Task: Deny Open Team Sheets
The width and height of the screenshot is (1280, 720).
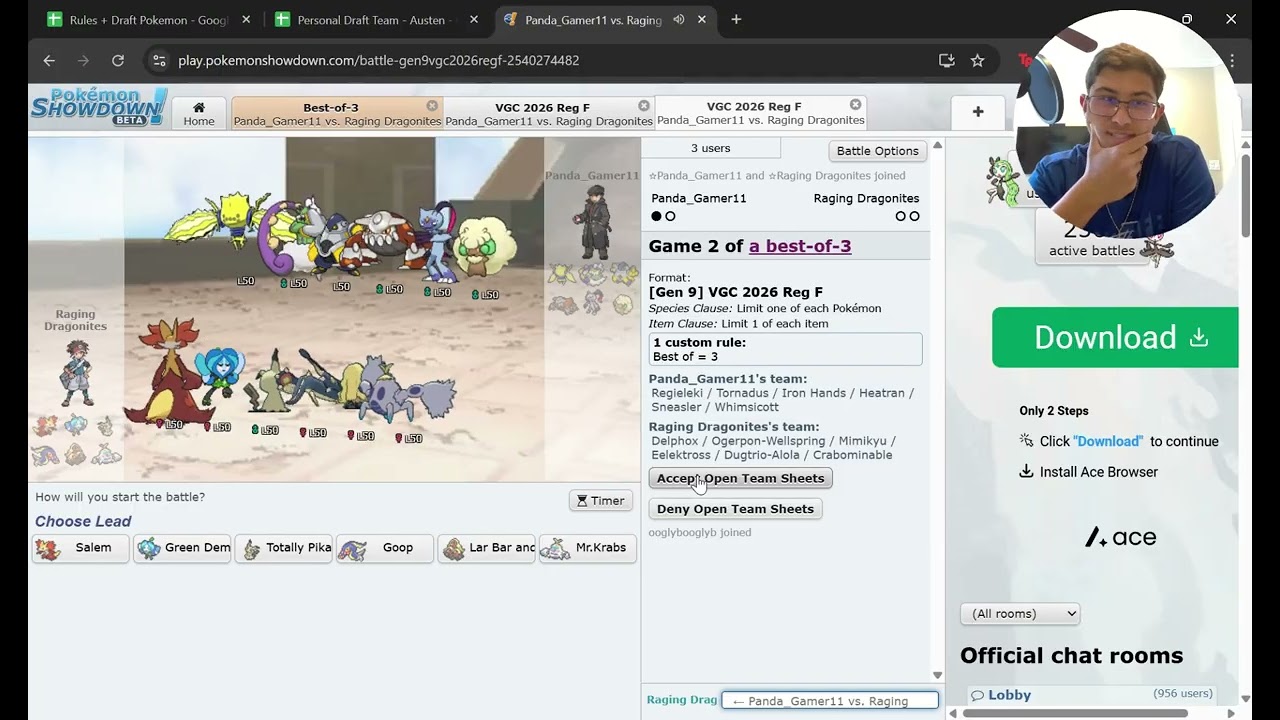Action: pos(735,509)
